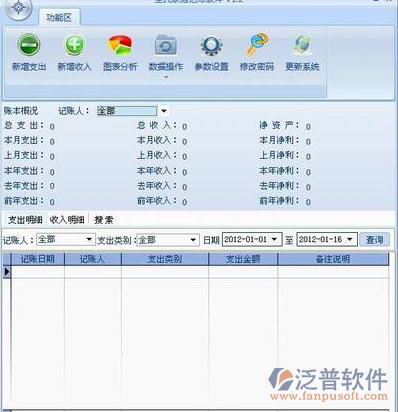The image size is (398, 412).
Task: Select the first table row marker
Action: 7,272
